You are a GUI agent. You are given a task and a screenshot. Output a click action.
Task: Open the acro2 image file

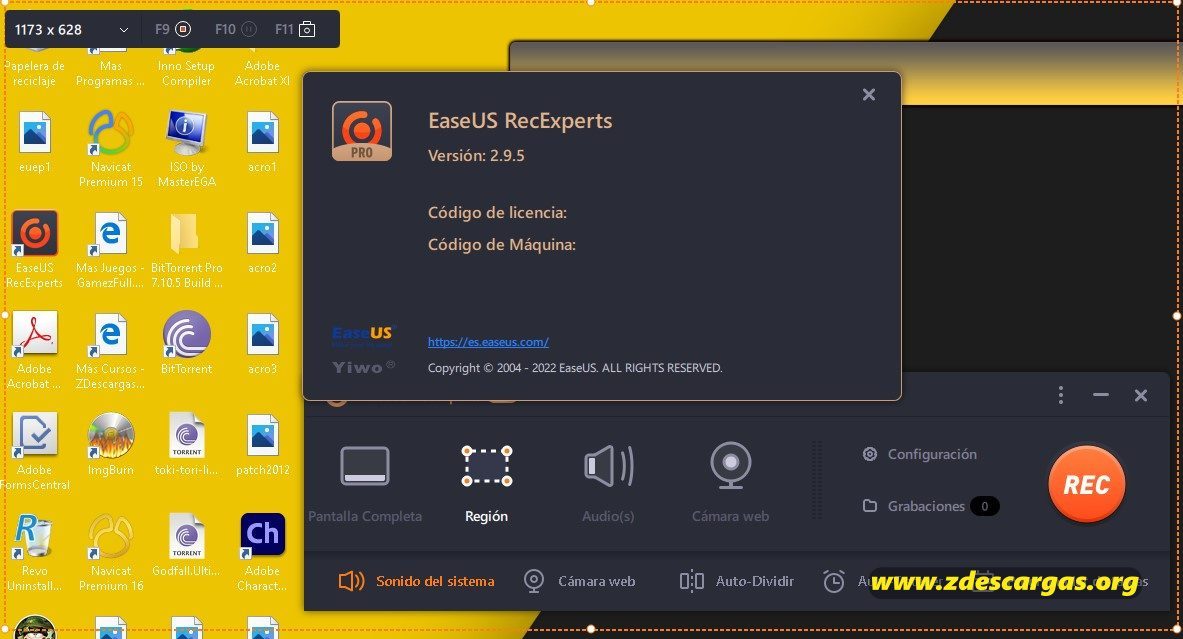263,242
